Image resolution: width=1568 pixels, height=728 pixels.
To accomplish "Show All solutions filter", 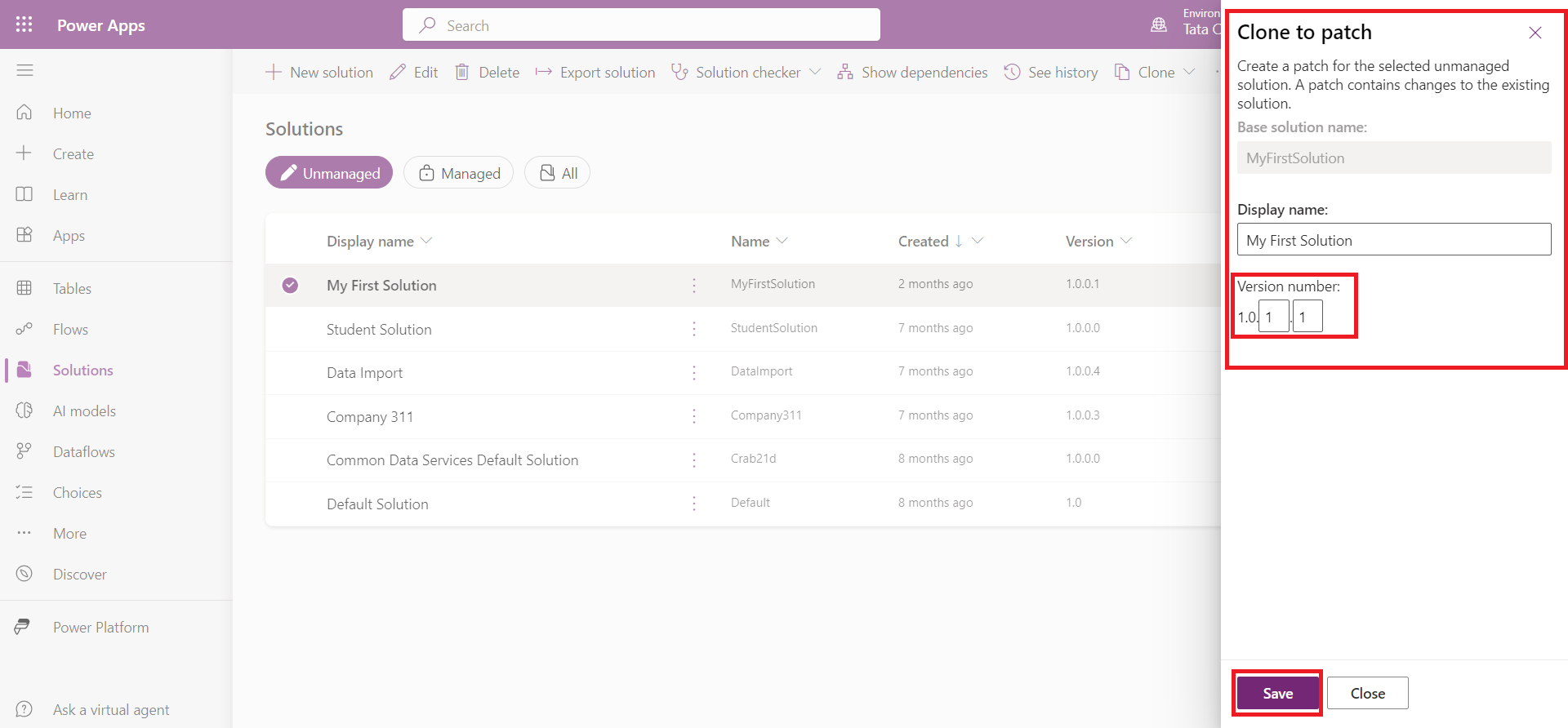I will click(558, 173).
